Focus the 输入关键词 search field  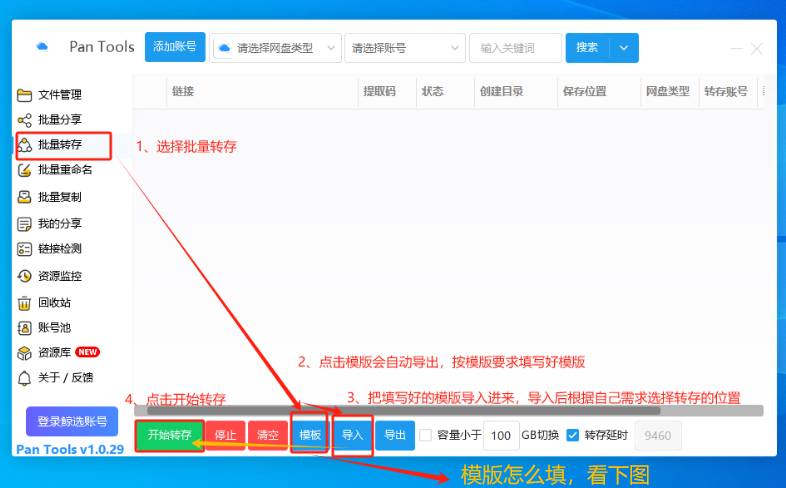[515, 48]
